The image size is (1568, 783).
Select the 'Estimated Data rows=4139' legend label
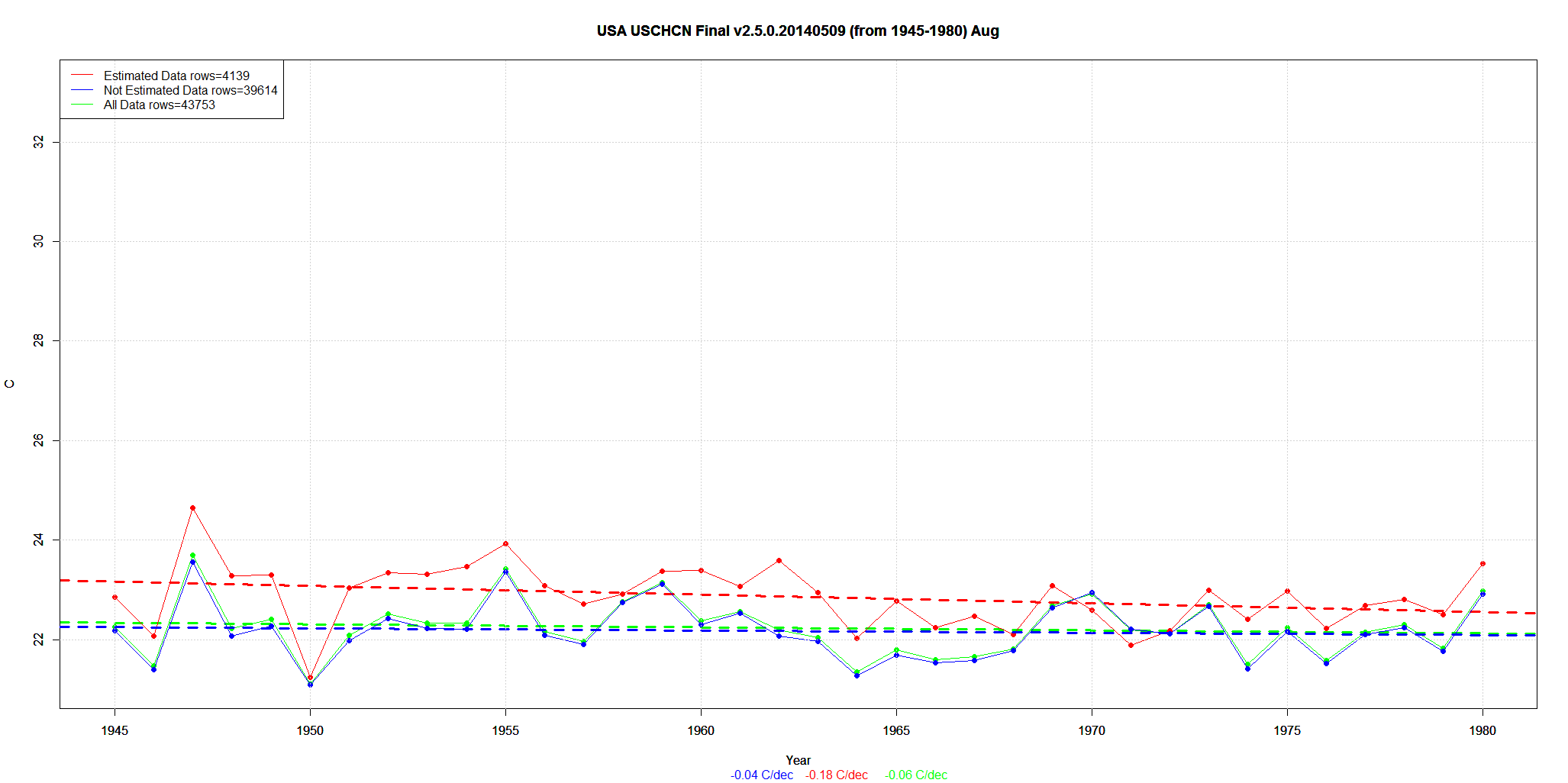176,76
